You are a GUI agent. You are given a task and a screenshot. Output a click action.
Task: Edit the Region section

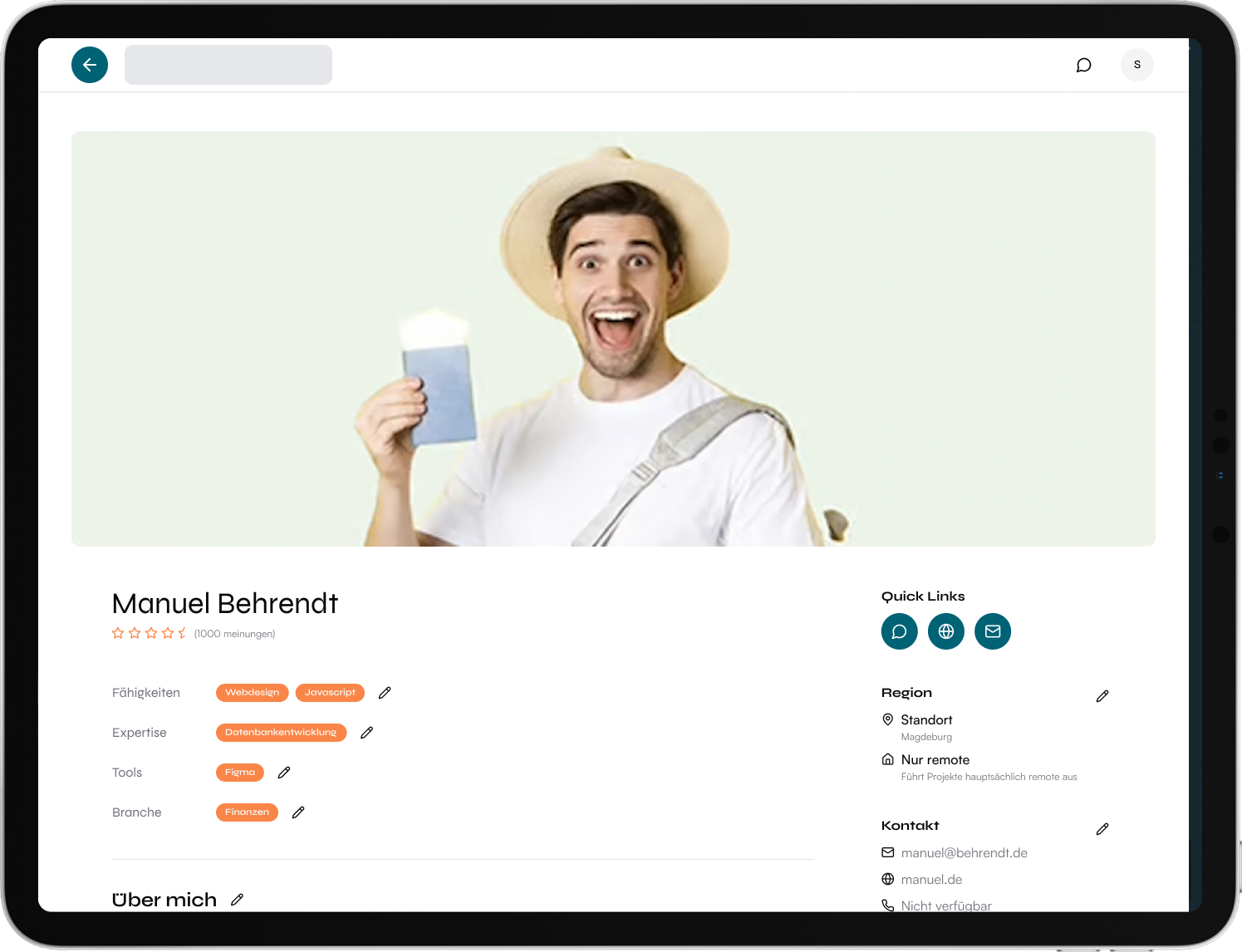(x=1102, y=696)
